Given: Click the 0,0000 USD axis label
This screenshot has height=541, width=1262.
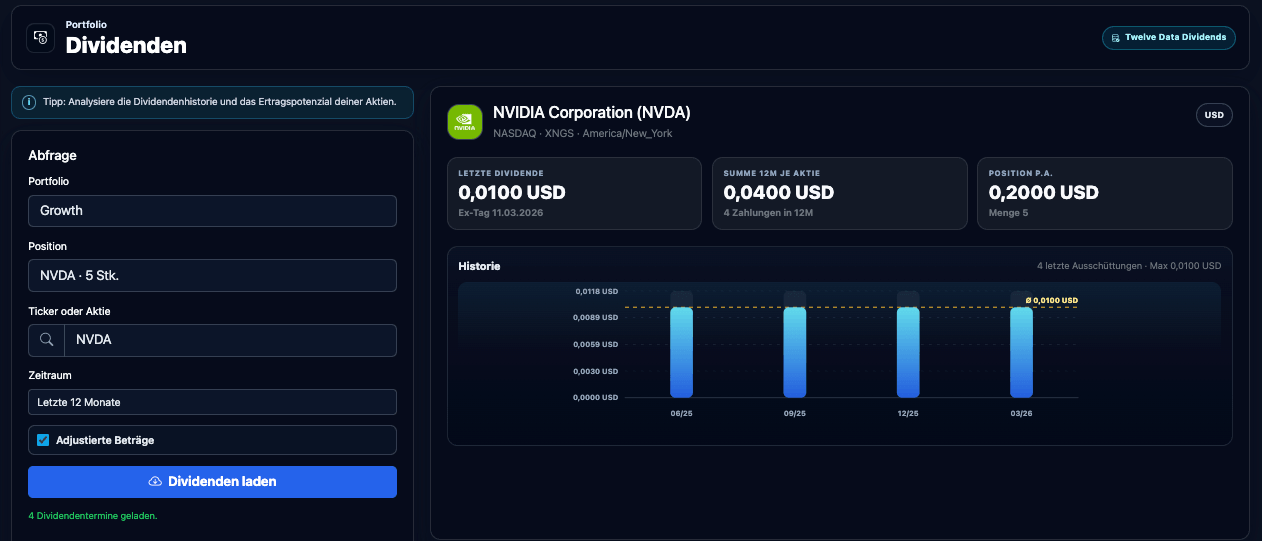Looking at the screenshot, I should [596, 397].
